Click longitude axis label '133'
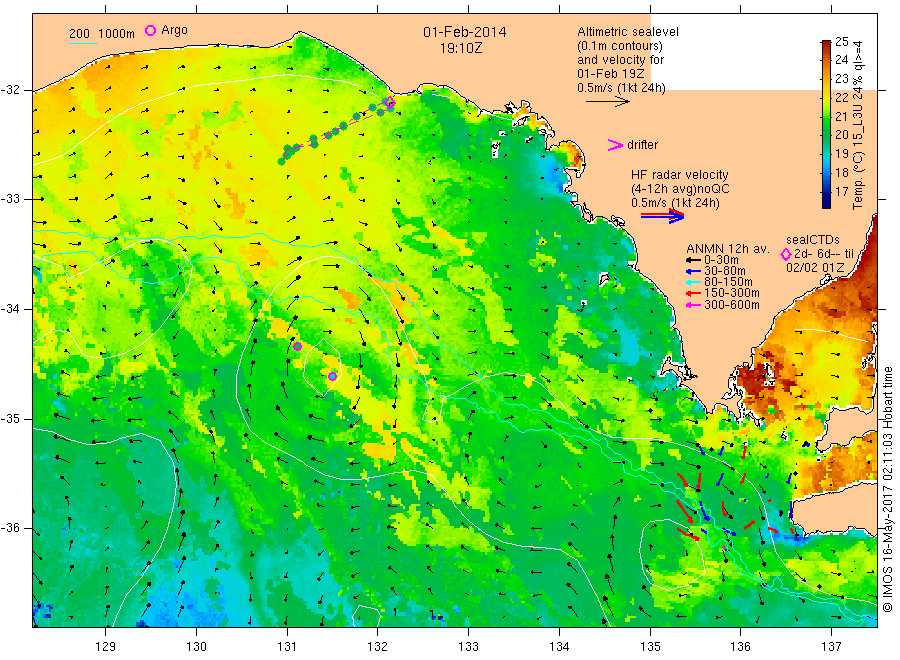Viewport: 900px width, 660px height. pyautogui.click(x=468, y=647)
